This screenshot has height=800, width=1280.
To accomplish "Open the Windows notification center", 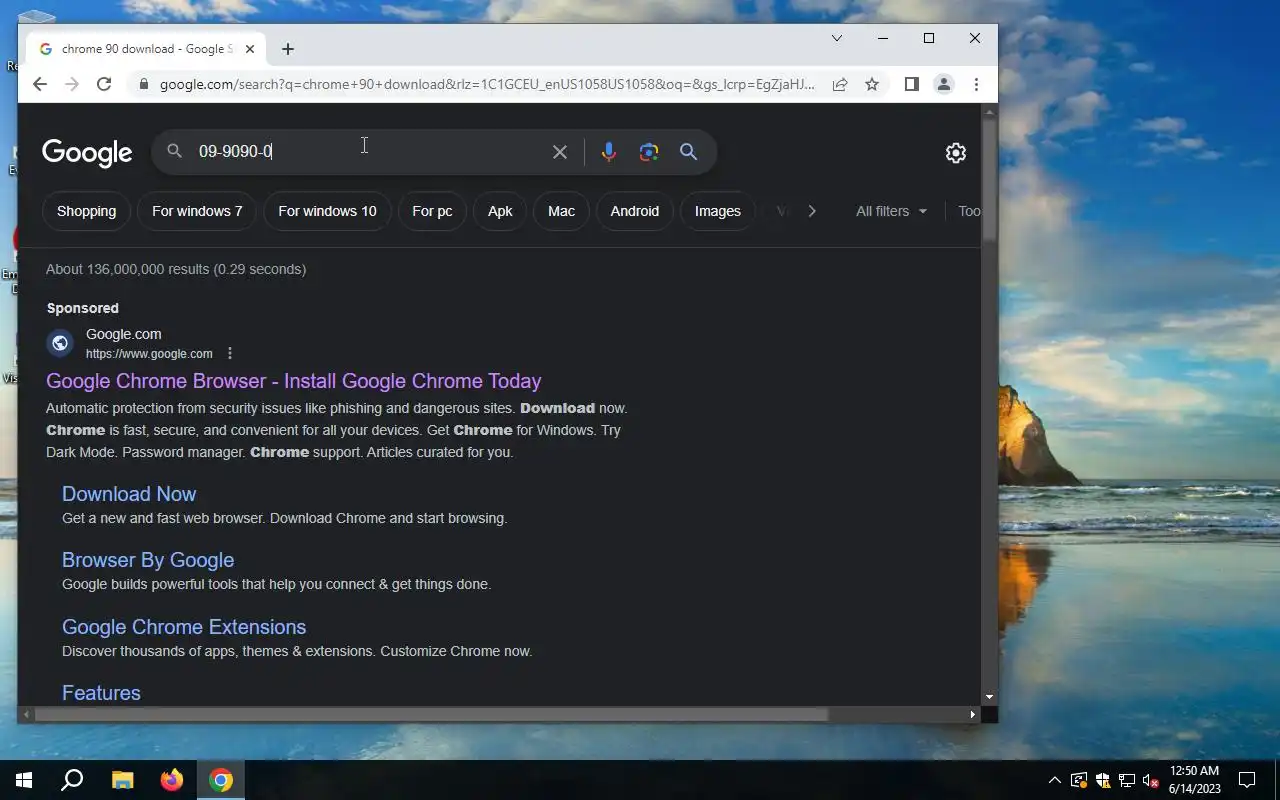I will pyautogui.click(x=1247, y=780).
